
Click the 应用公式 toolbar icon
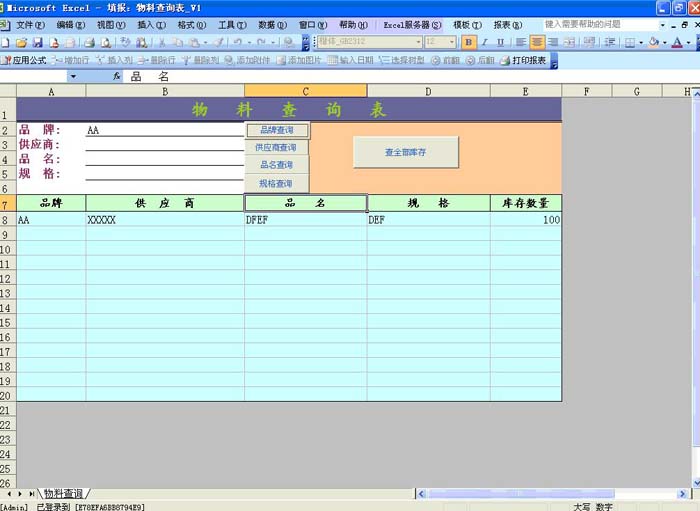click(24, 61)
